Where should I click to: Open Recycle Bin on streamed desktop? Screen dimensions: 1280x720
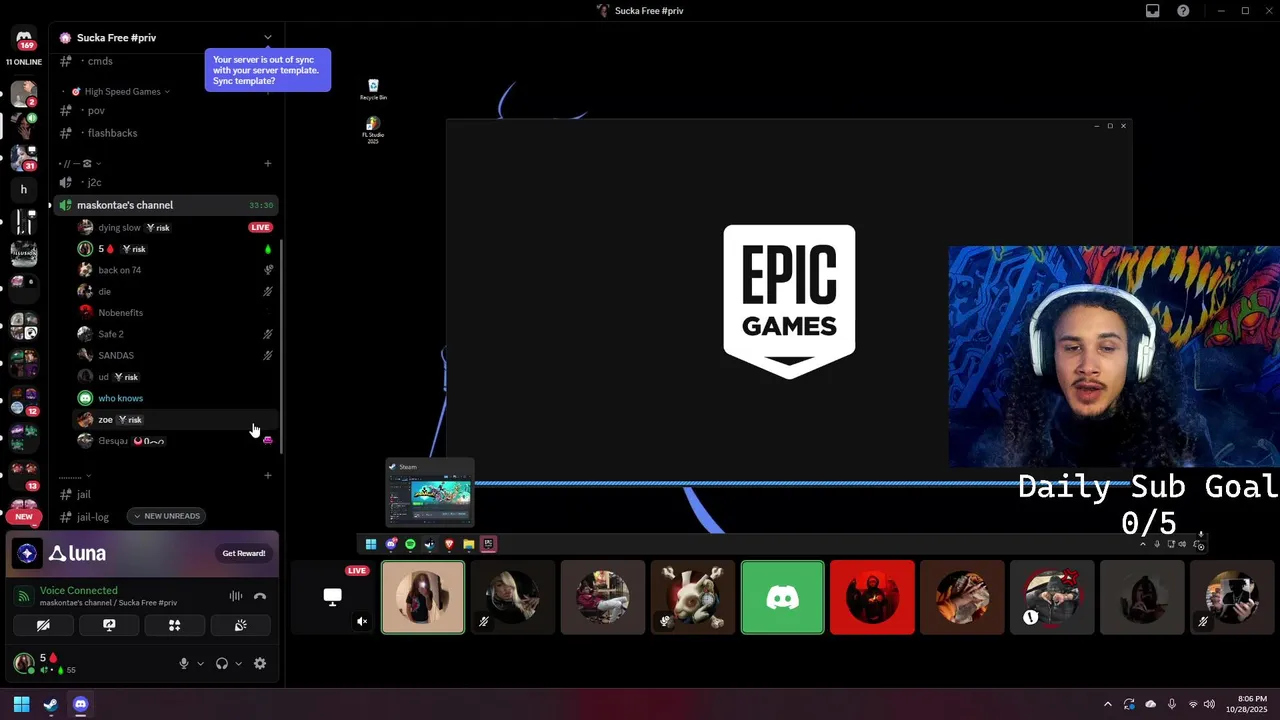tap(373, 90)
